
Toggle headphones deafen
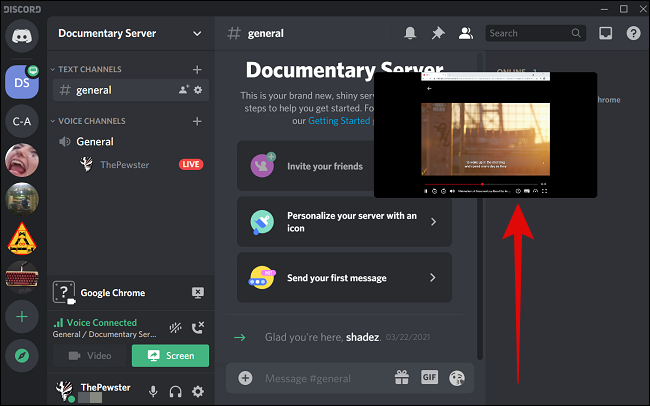(176, 392)
